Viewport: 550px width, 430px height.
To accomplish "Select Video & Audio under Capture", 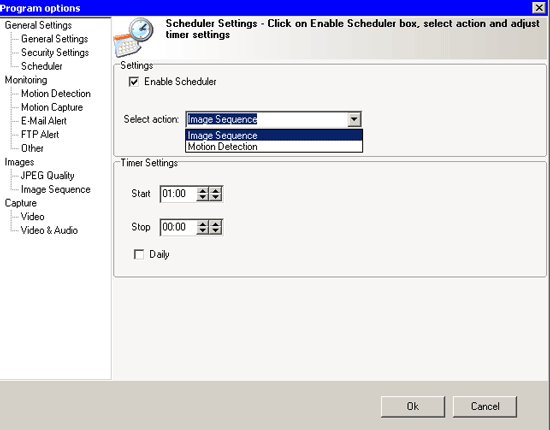I will click(x=49, y=230).
